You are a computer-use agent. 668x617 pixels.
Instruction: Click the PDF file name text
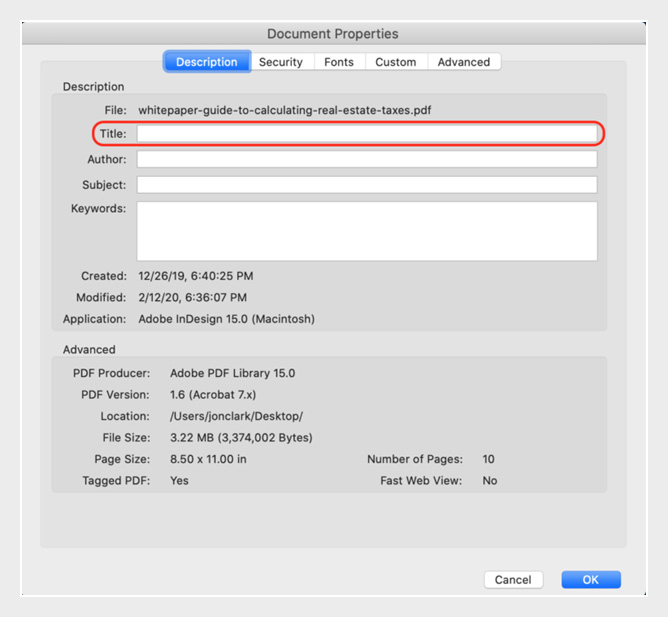point(285,110)
